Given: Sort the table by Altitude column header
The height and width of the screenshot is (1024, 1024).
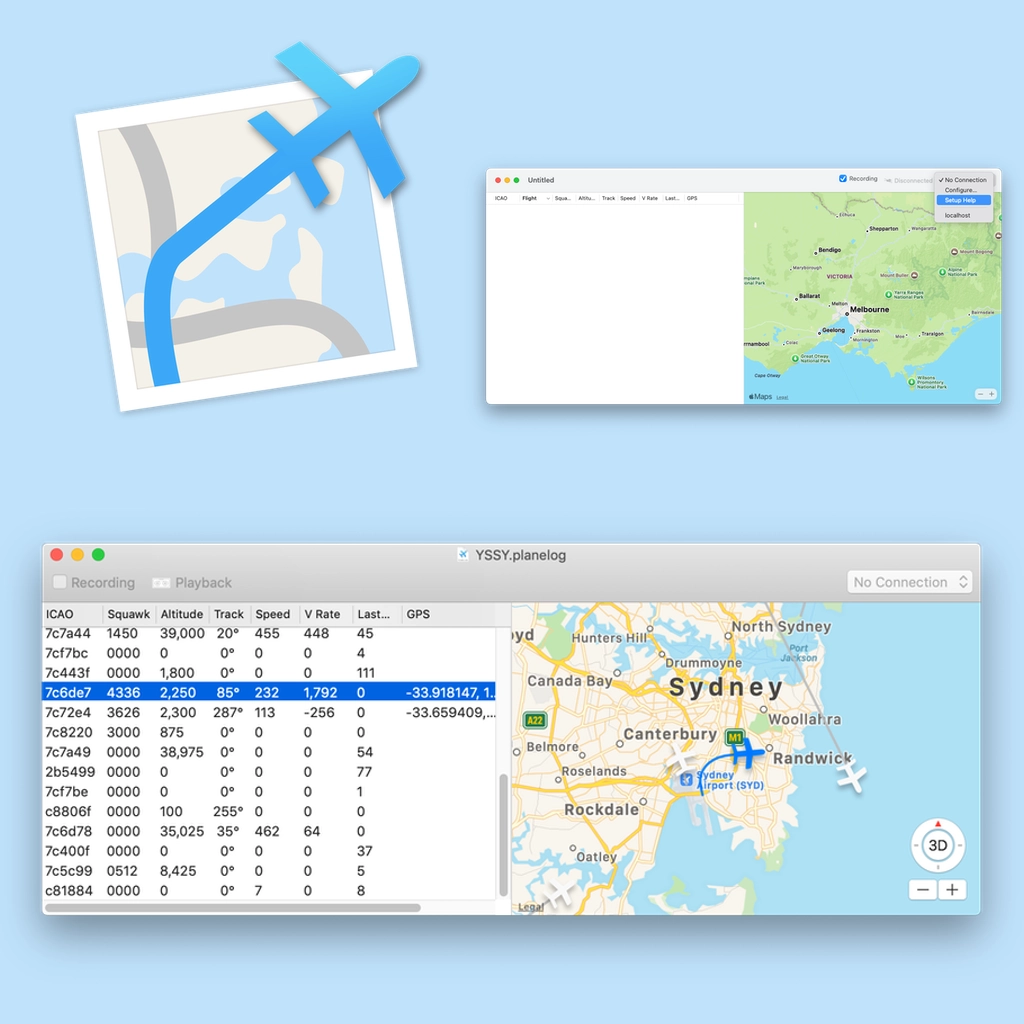Looking at the screenshot, I should coord(181,614).
